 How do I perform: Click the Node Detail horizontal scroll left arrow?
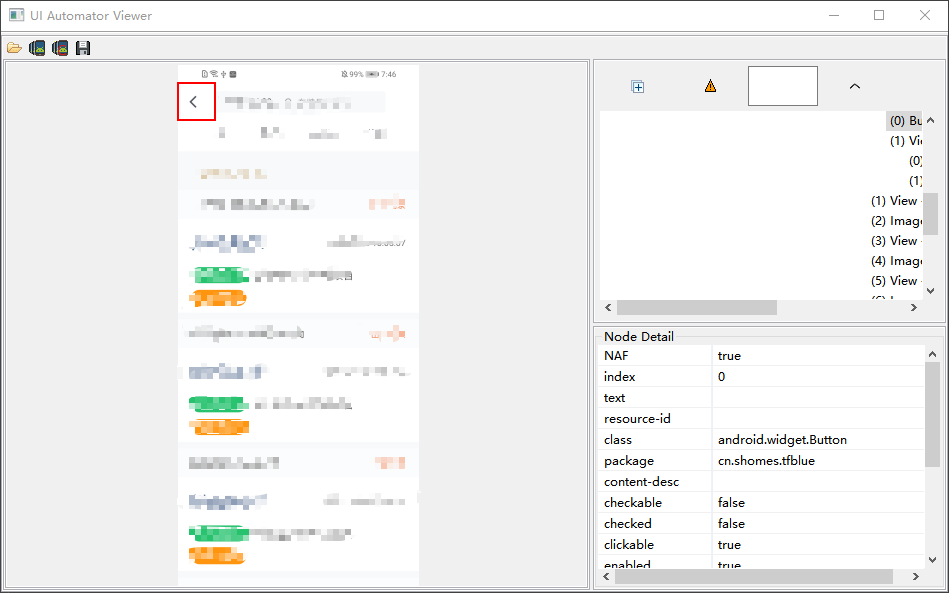607,576
